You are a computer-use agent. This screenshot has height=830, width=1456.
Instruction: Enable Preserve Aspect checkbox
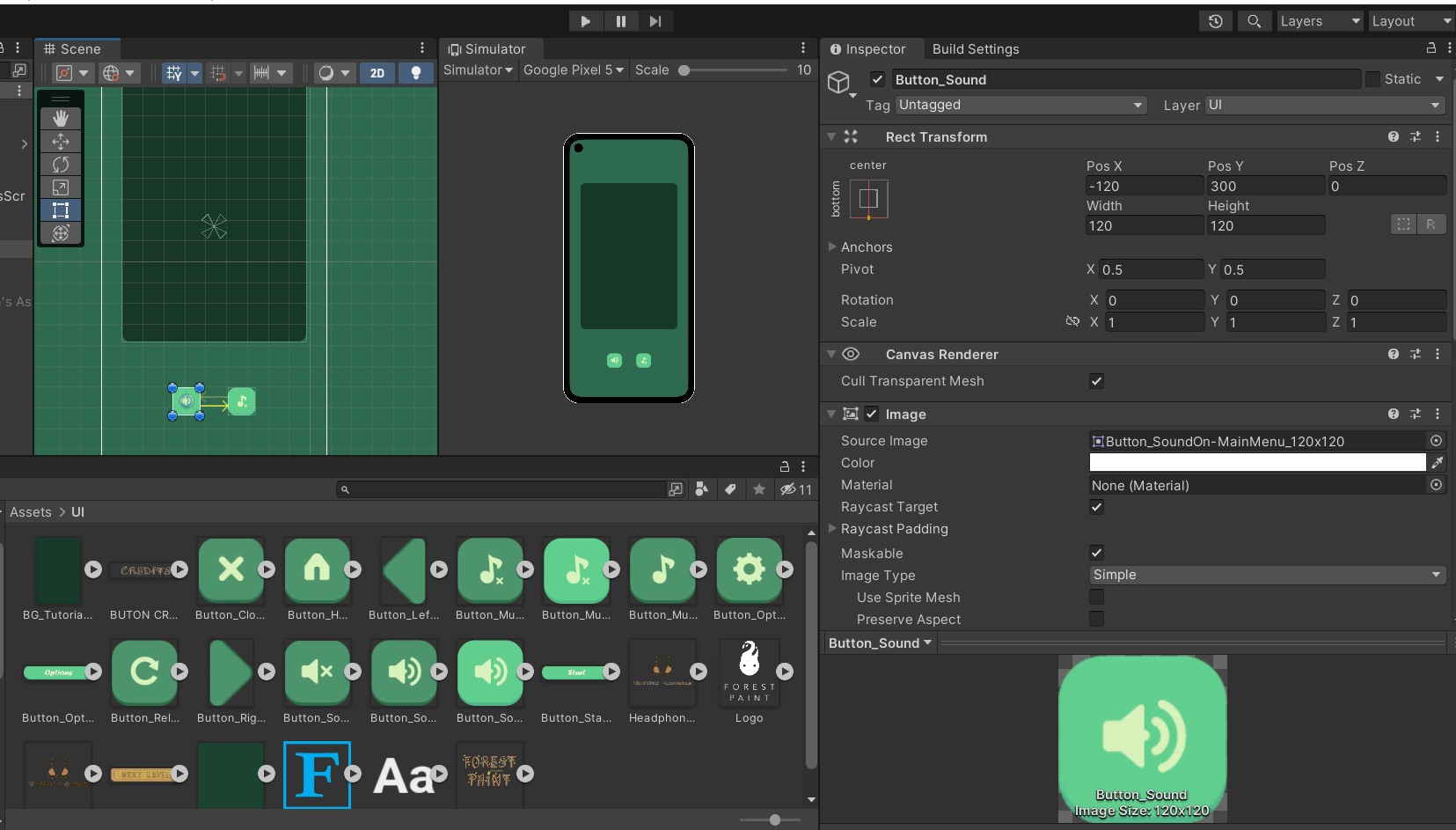[1096, 619]
